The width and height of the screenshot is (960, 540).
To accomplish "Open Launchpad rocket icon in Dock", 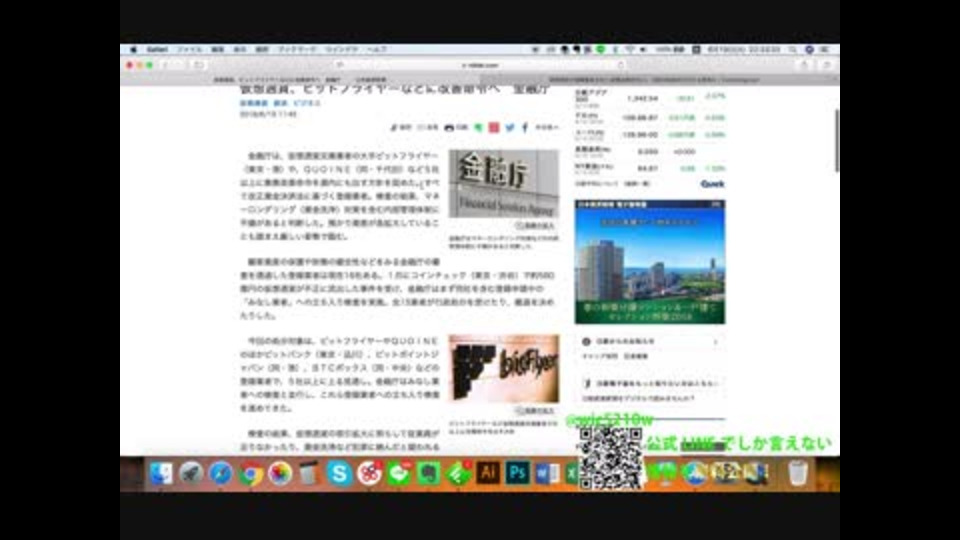I will [191, 473].
